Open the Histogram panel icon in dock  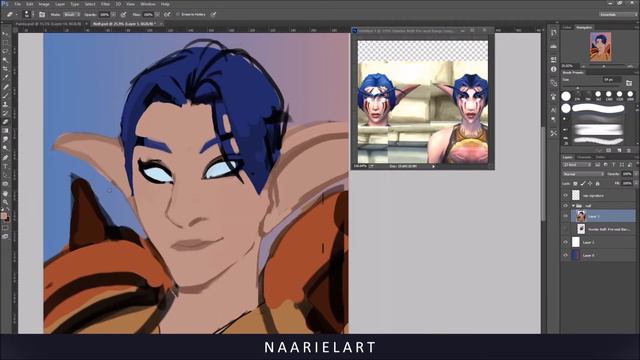coord(553,47)
